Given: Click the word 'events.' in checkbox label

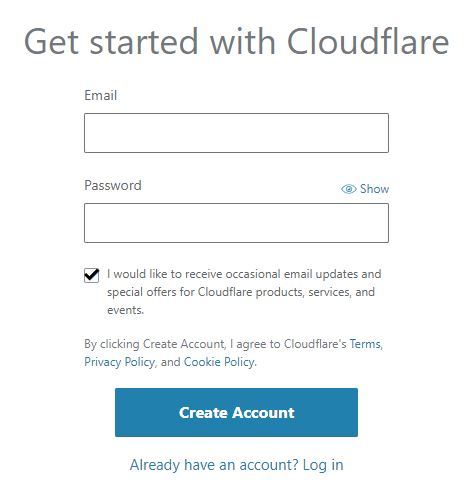Looking at the screenshot, I should 125,310.
